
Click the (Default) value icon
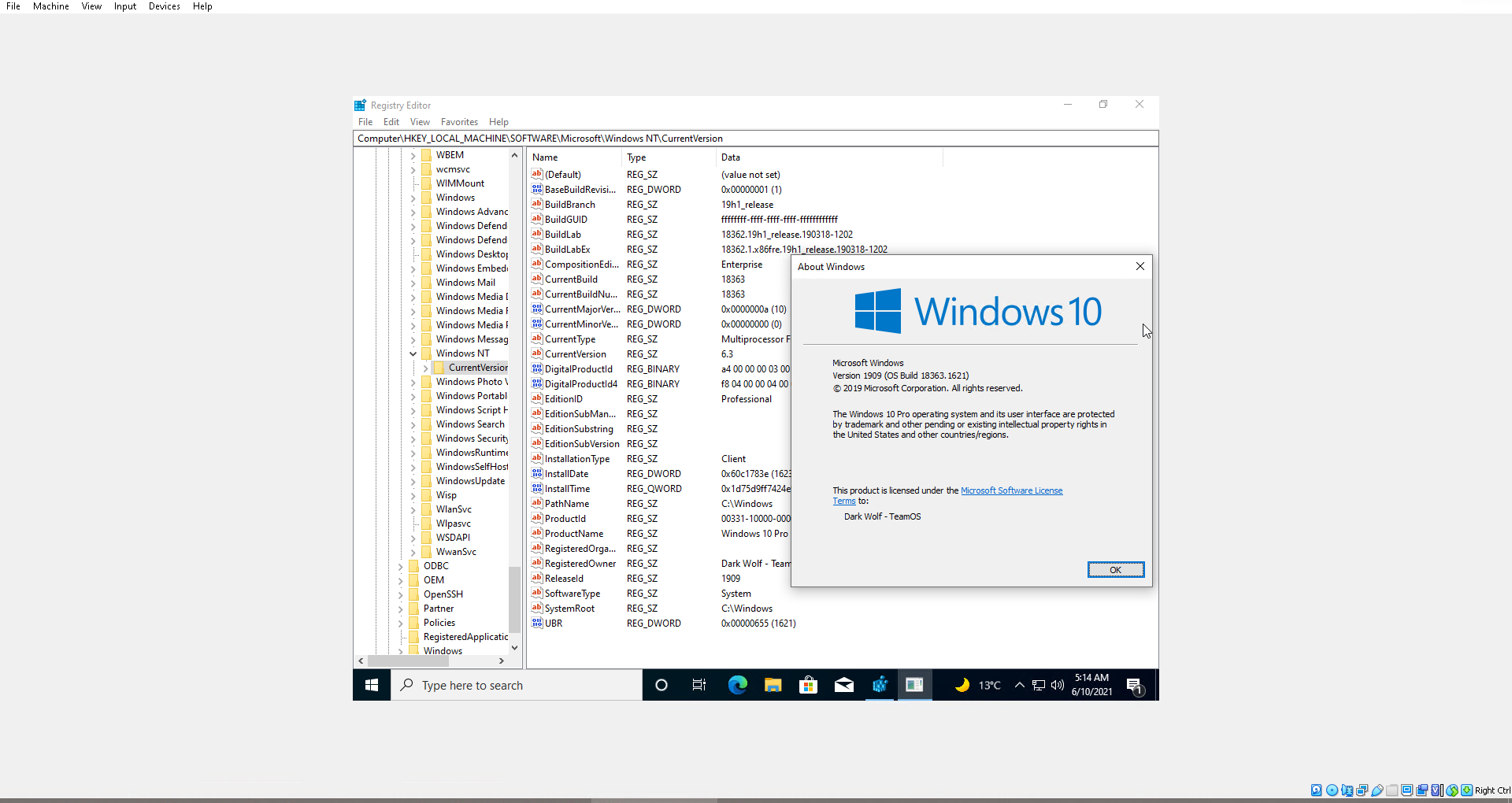537,175
